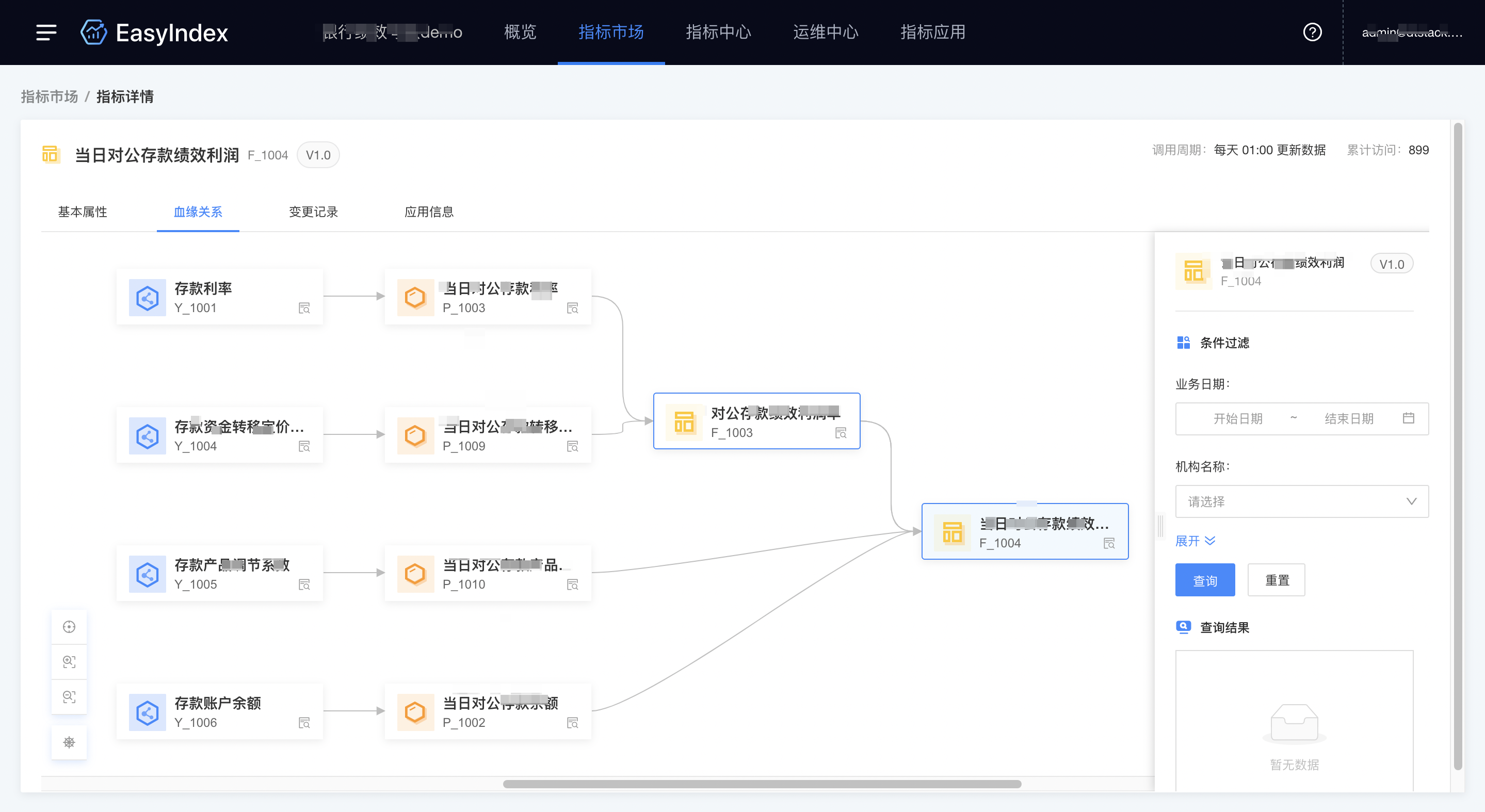This screenshot has width=1485, height=812.
Task: Open the 指标市场 menu
Action: coord(611,33)
